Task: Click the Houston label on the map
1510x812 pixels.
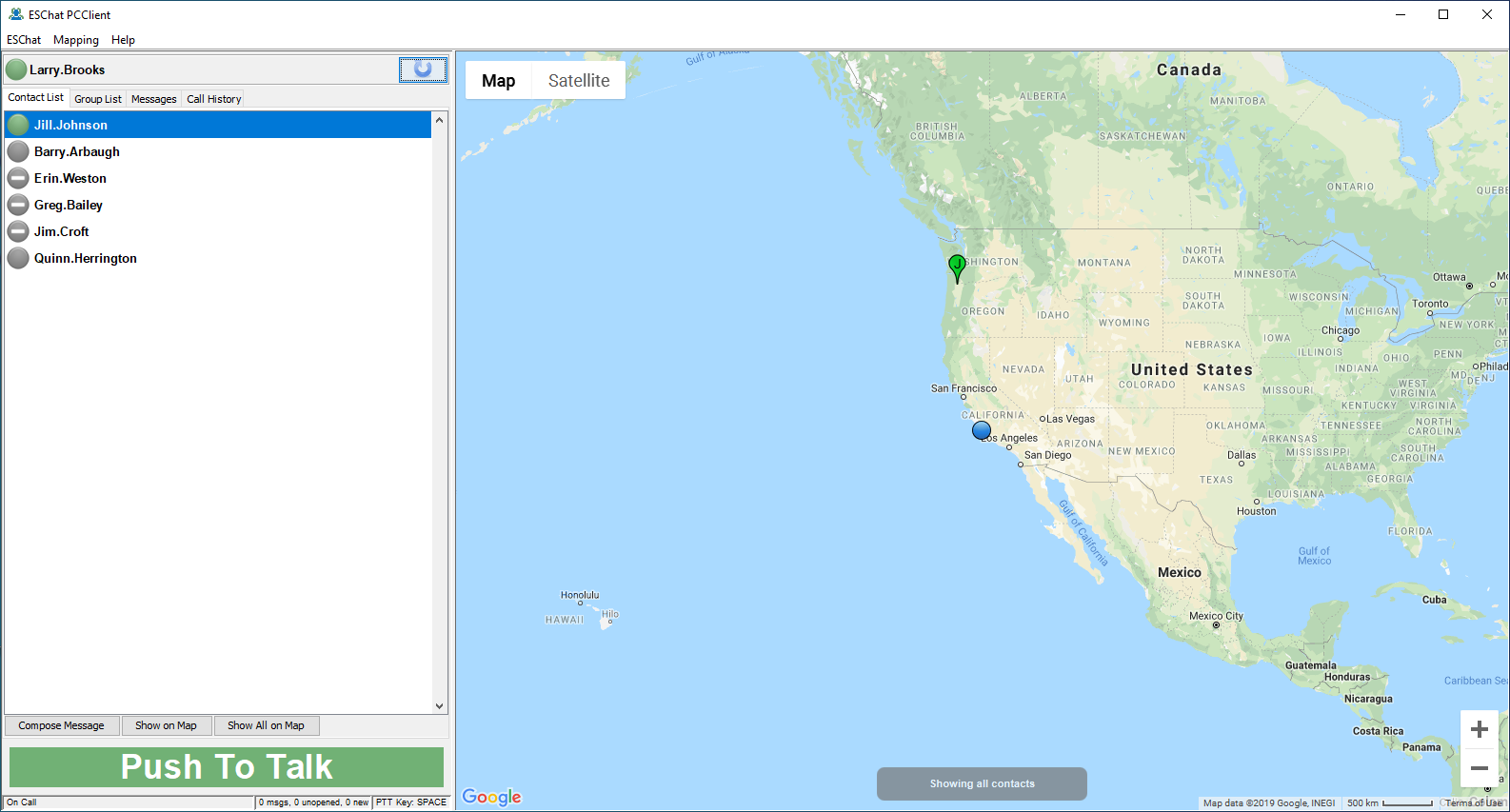Action: (1257, 511)
